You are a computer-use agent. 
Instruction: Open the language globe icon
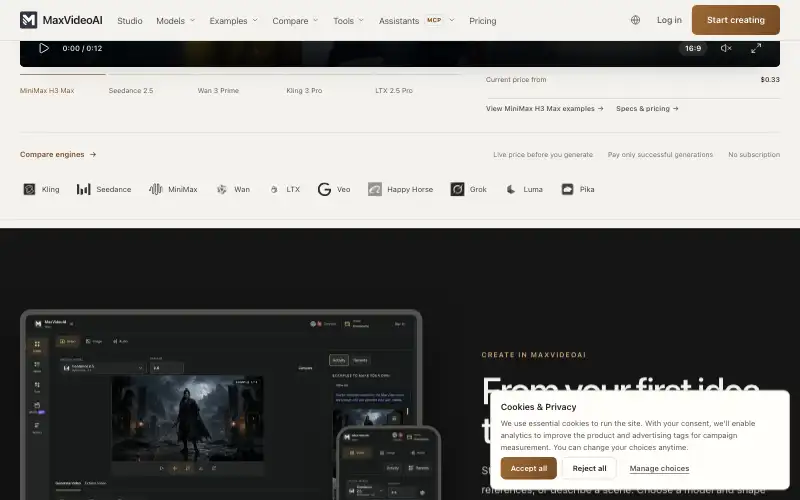[x=635, y=20]
